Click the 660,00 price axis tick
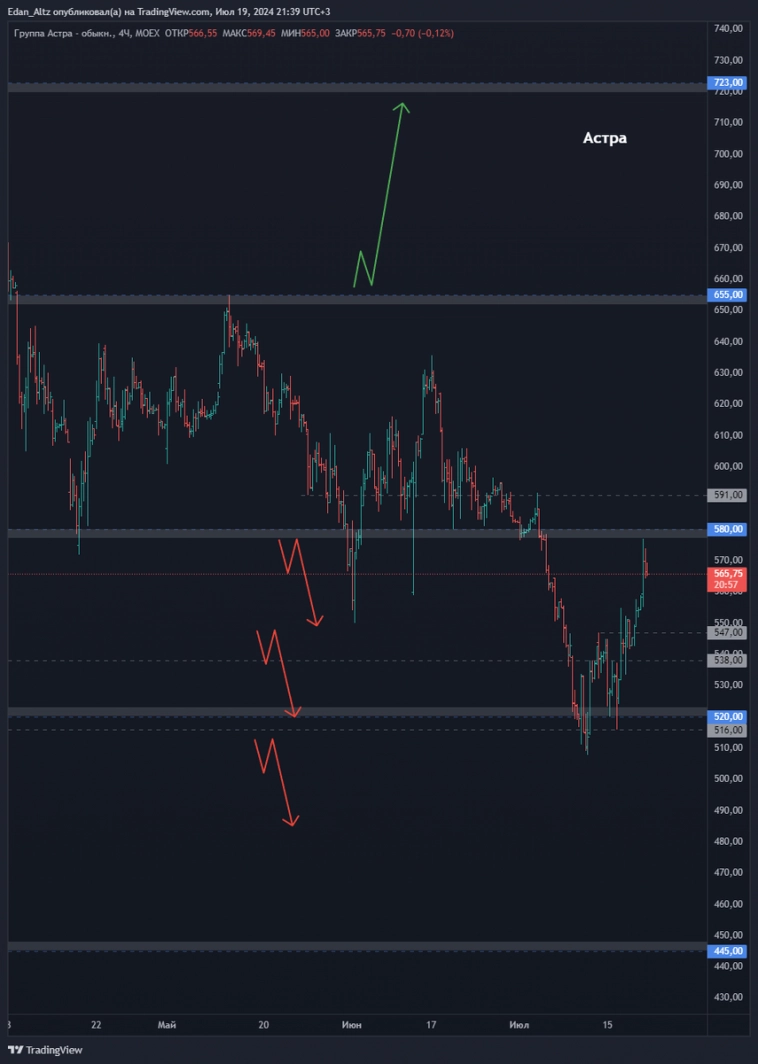This screenshot has width=758, height=1064. [728, 279]
